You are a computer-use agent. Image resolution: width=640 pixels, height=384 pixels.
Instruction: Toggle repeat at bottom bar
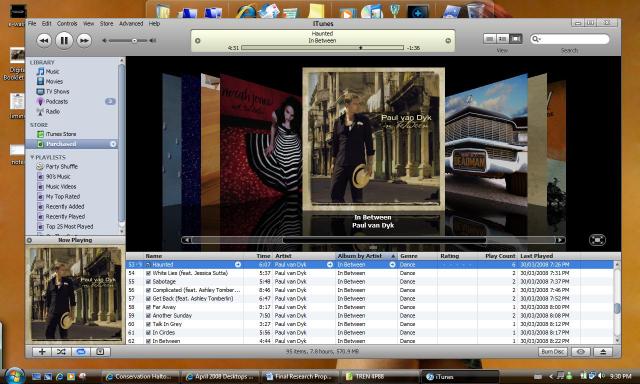(x=81, y=351)
